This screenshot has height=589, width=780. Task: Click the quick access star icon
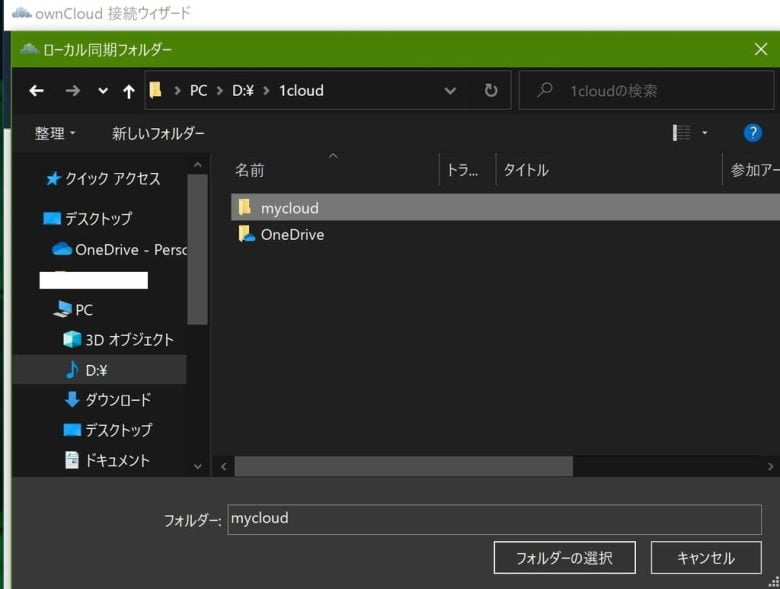click(53, 178)
